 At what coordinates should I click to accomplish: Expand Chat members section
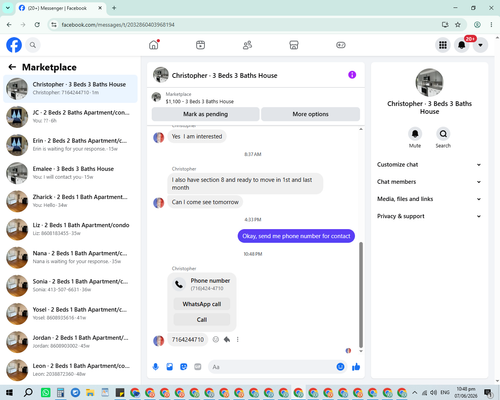429,182
